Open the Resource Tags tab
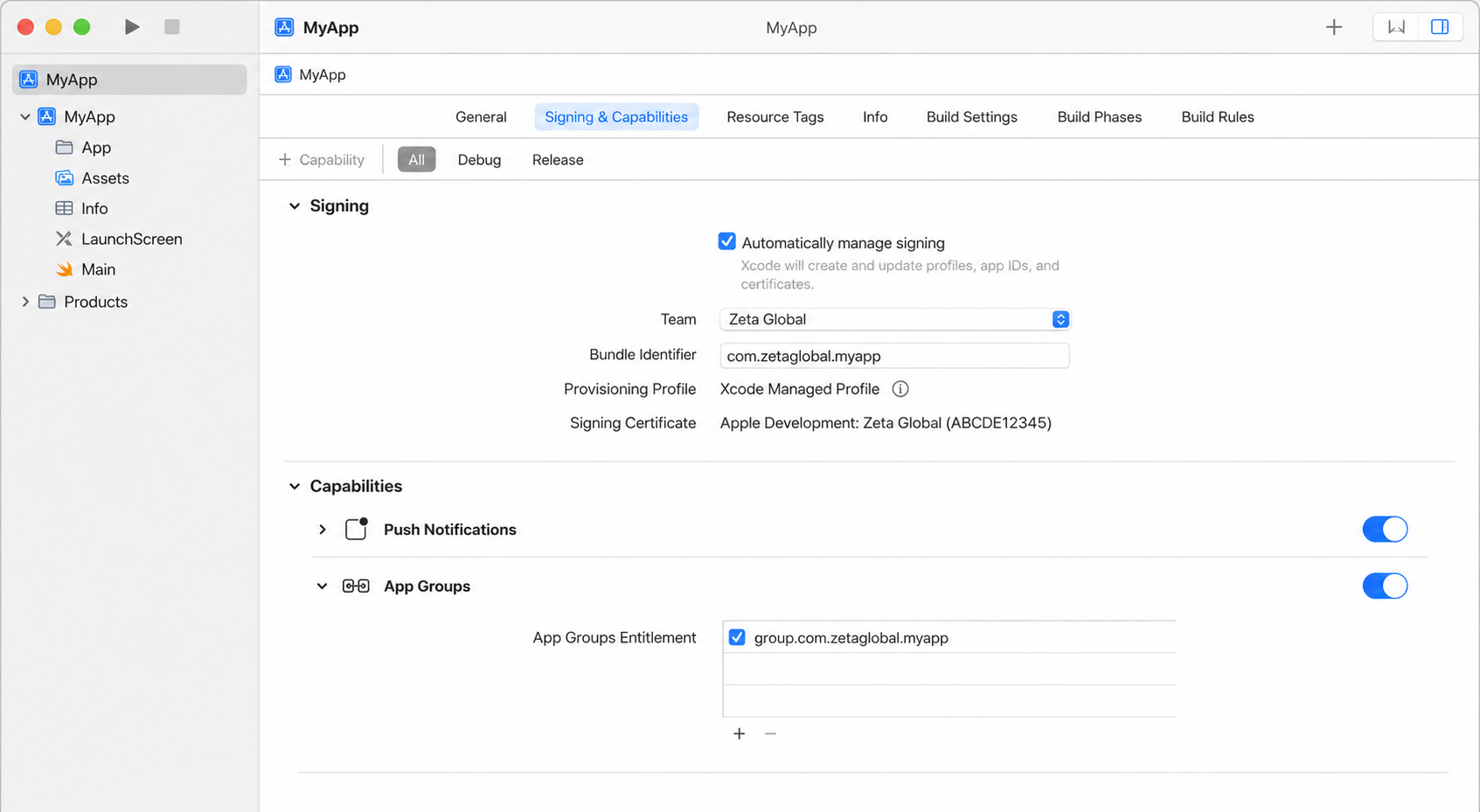Screen dimensions: 1480x812 [x=775, y=117]
